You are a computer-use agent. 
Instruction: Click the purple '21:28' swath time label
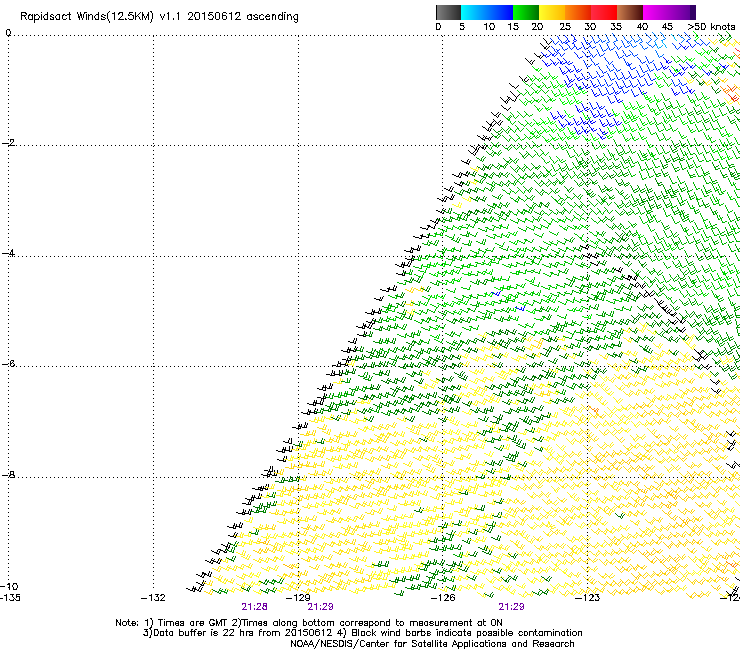(x=254, y=607)
